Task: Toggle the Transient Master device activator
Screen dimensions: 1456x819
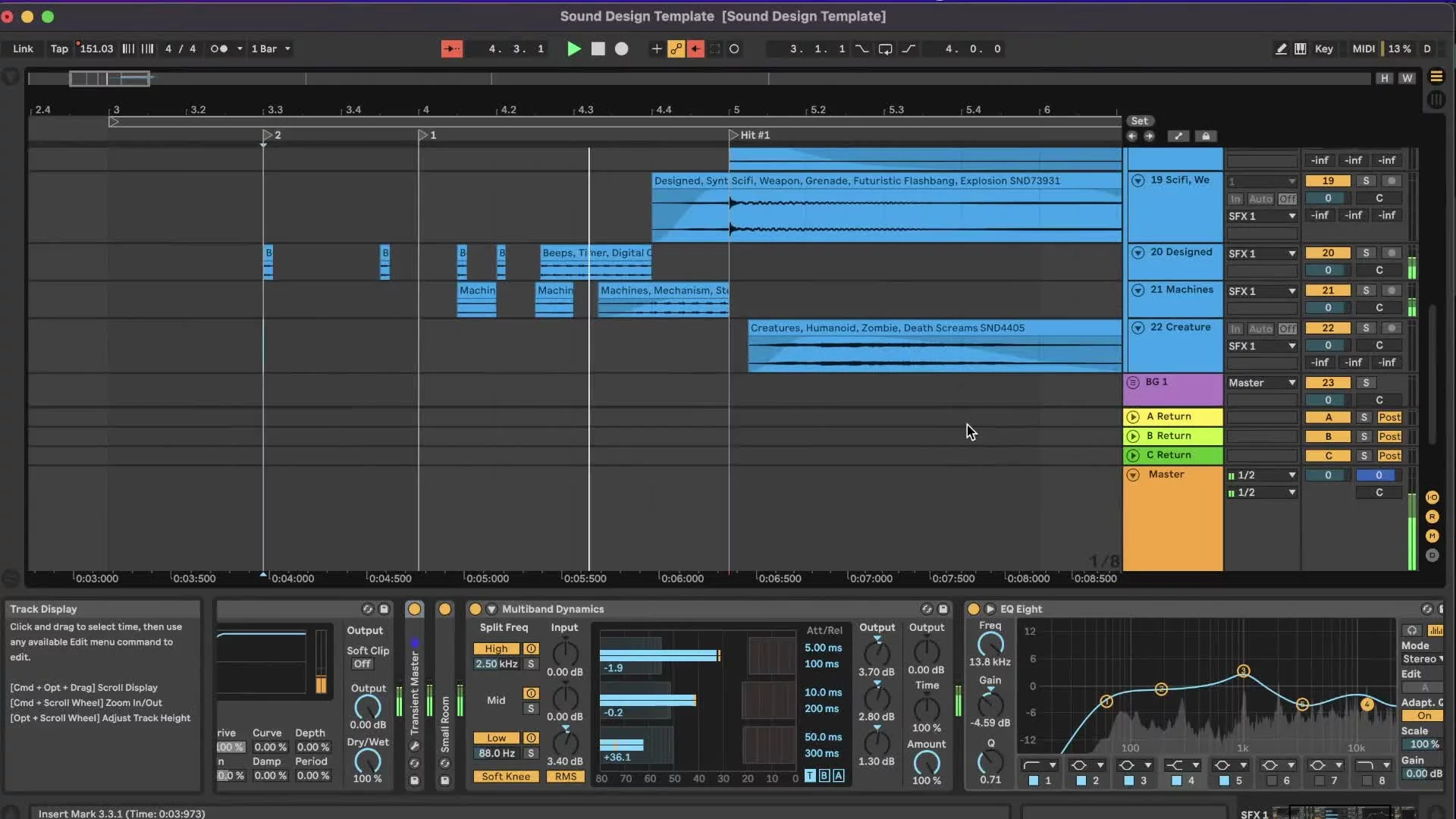Action: coord(415,609)
